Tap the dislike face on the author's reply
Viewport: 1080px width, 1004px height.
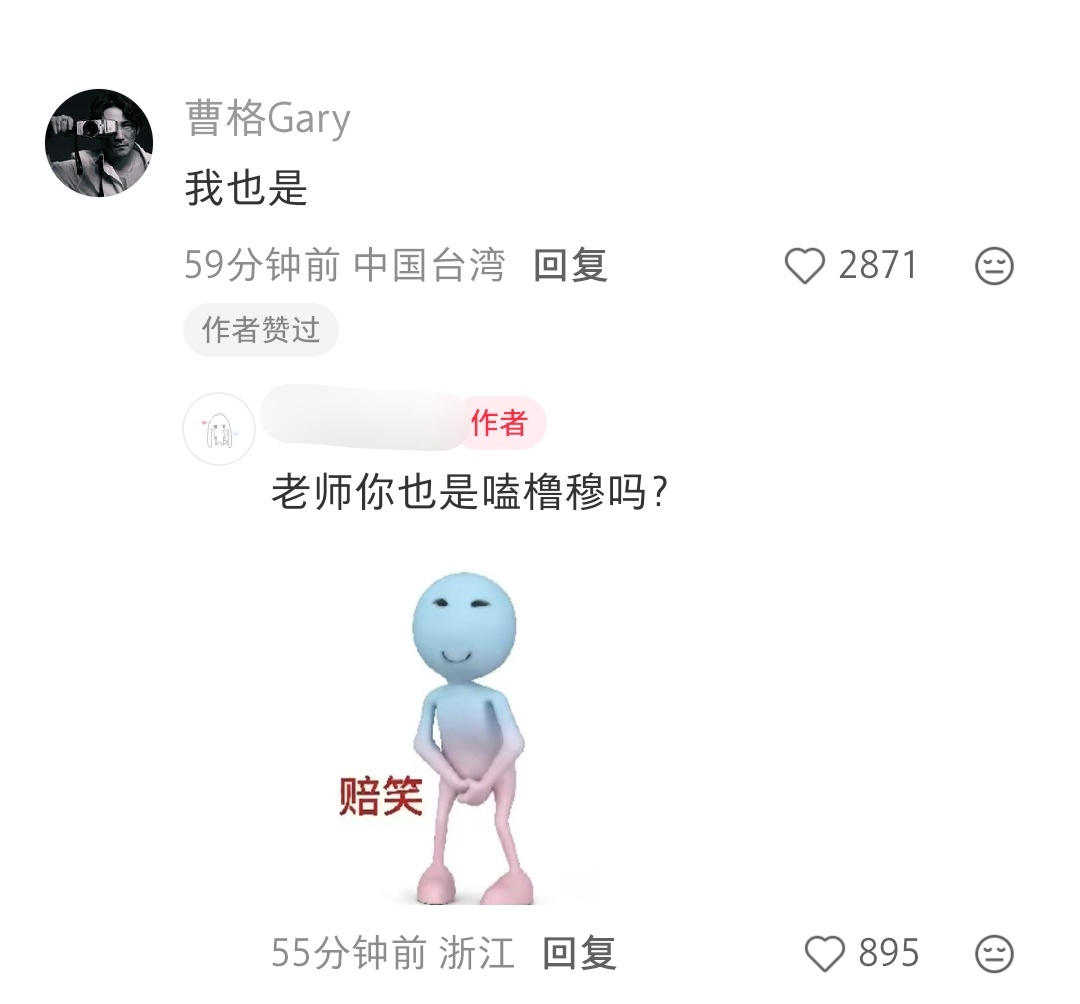click(x=994, y=954)
